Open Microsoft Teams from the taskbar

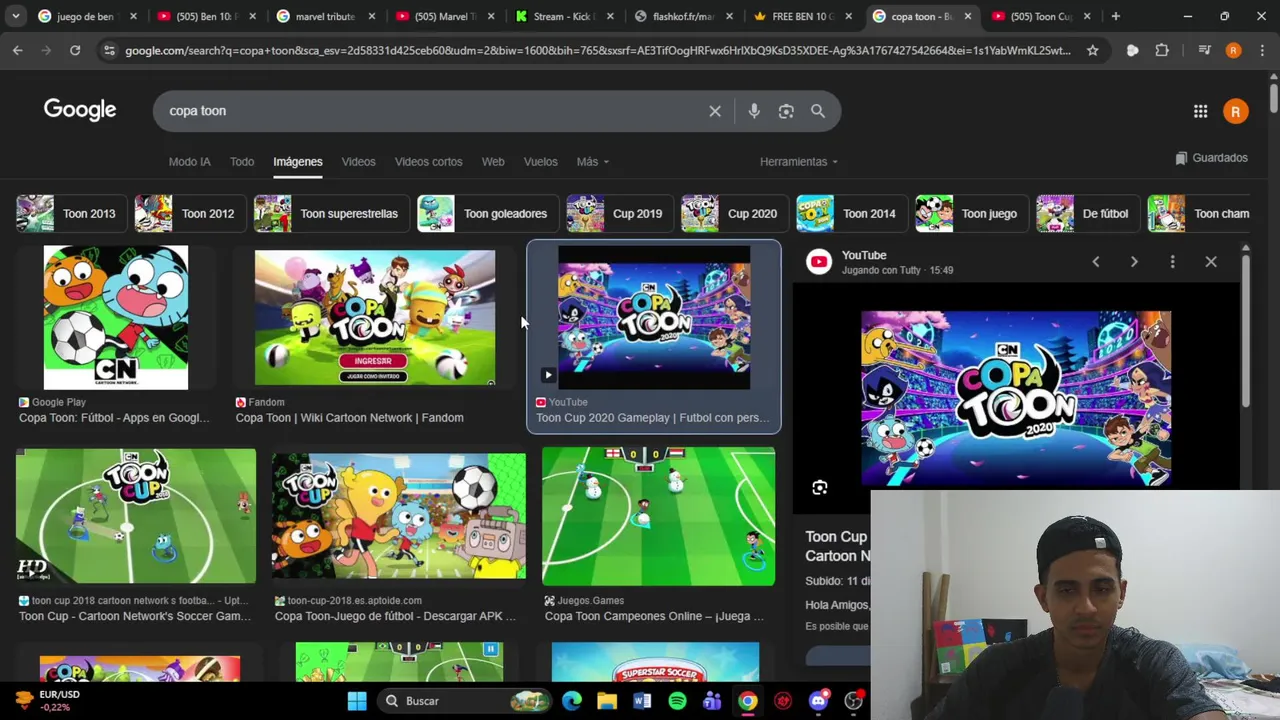click(x=712, y=701)
